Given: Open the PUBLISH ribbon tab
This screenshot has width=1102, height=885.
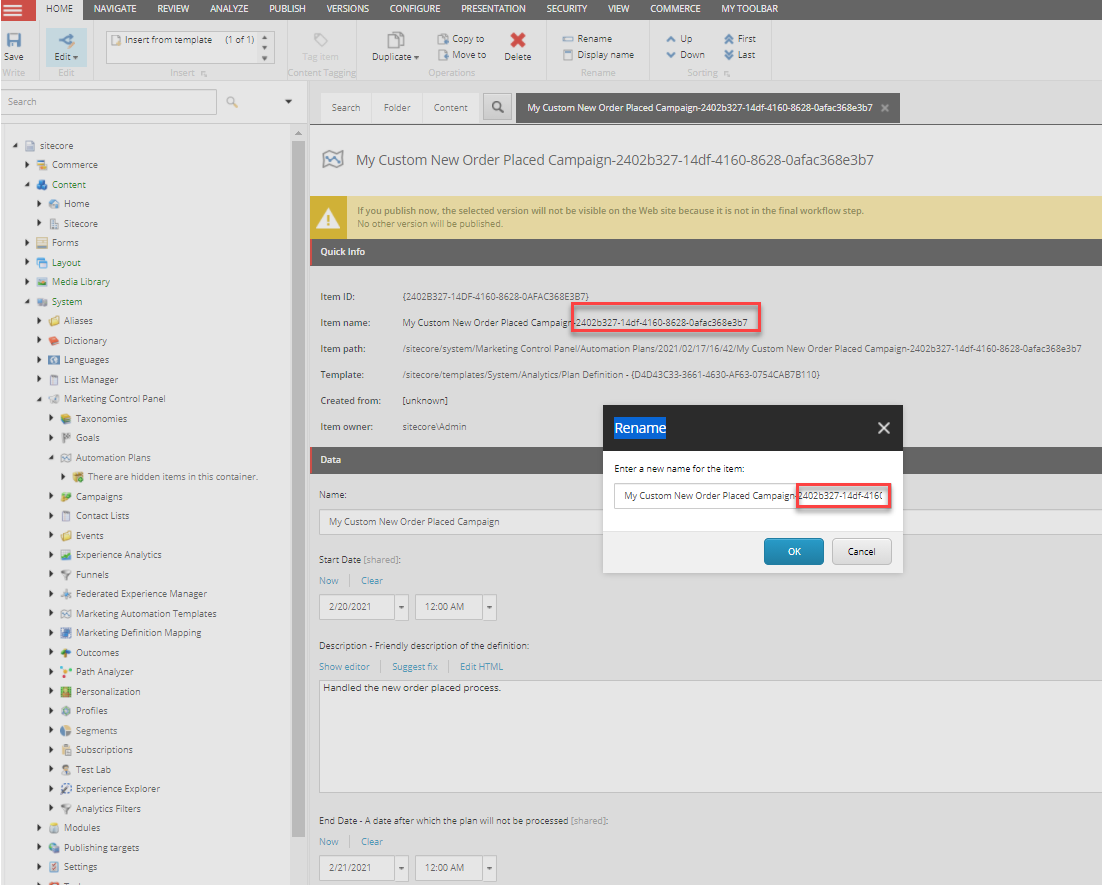Looking at the screenshot, I should click(287, 8).
